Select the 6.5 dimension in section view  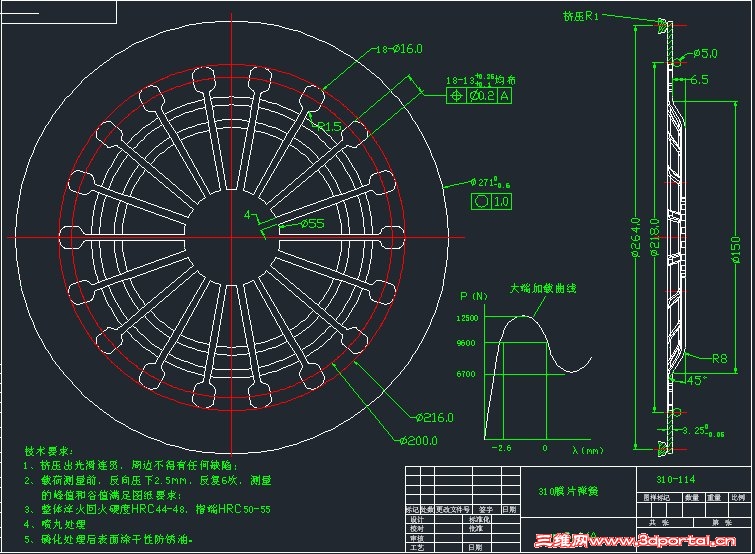click(699, 80)
